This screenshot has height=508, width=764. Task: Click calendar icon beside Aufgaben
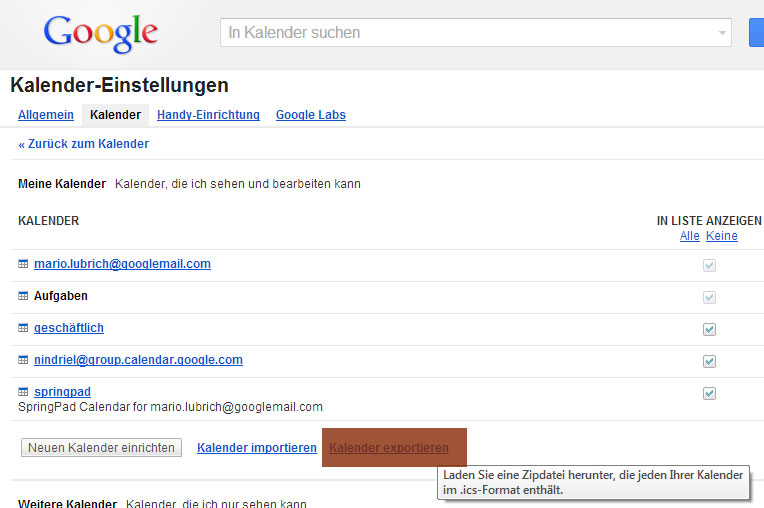click(23, 296)
